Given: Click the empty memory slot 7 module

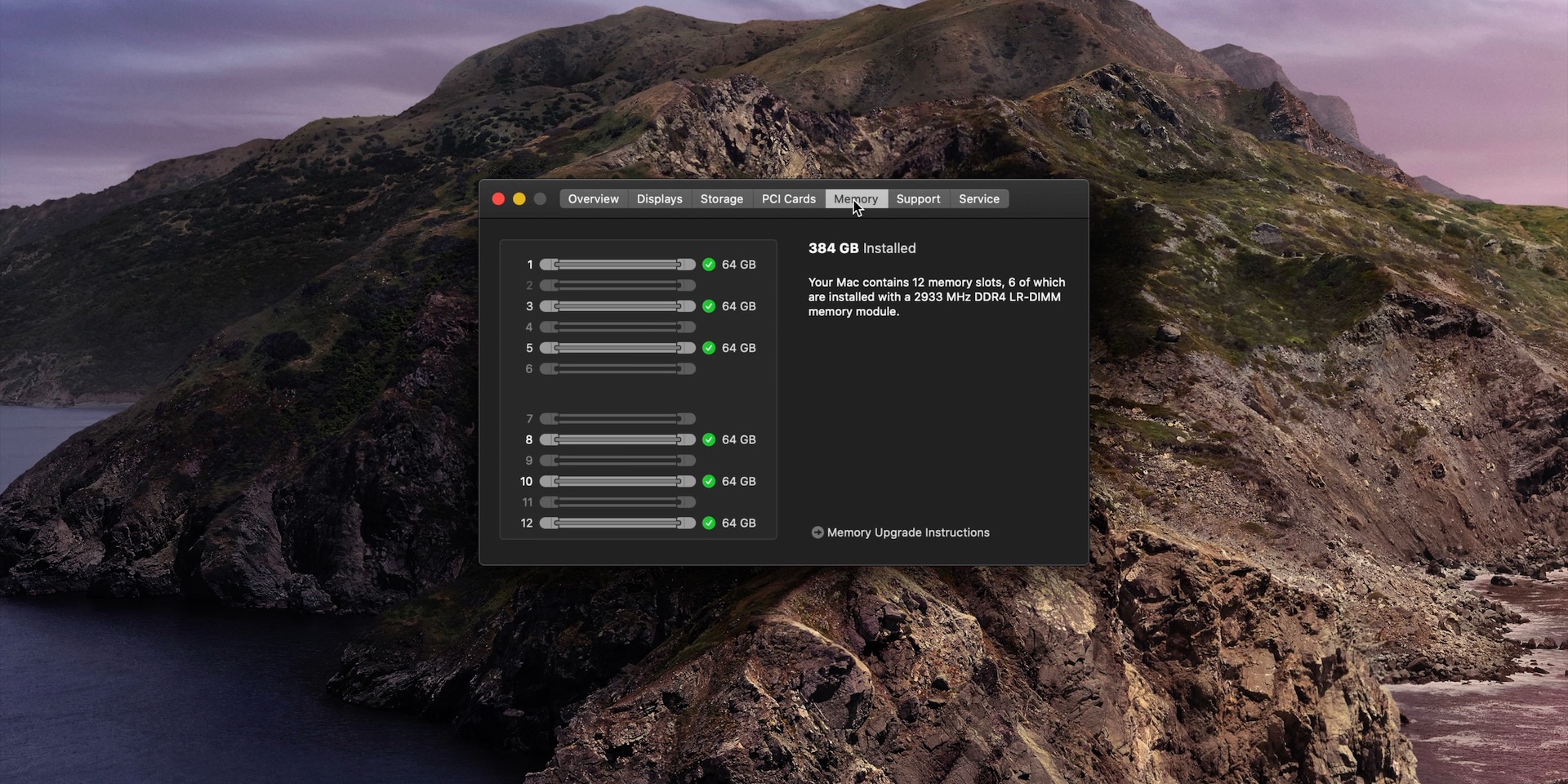Looking at the screenshot, I should (x=617, y=419).
